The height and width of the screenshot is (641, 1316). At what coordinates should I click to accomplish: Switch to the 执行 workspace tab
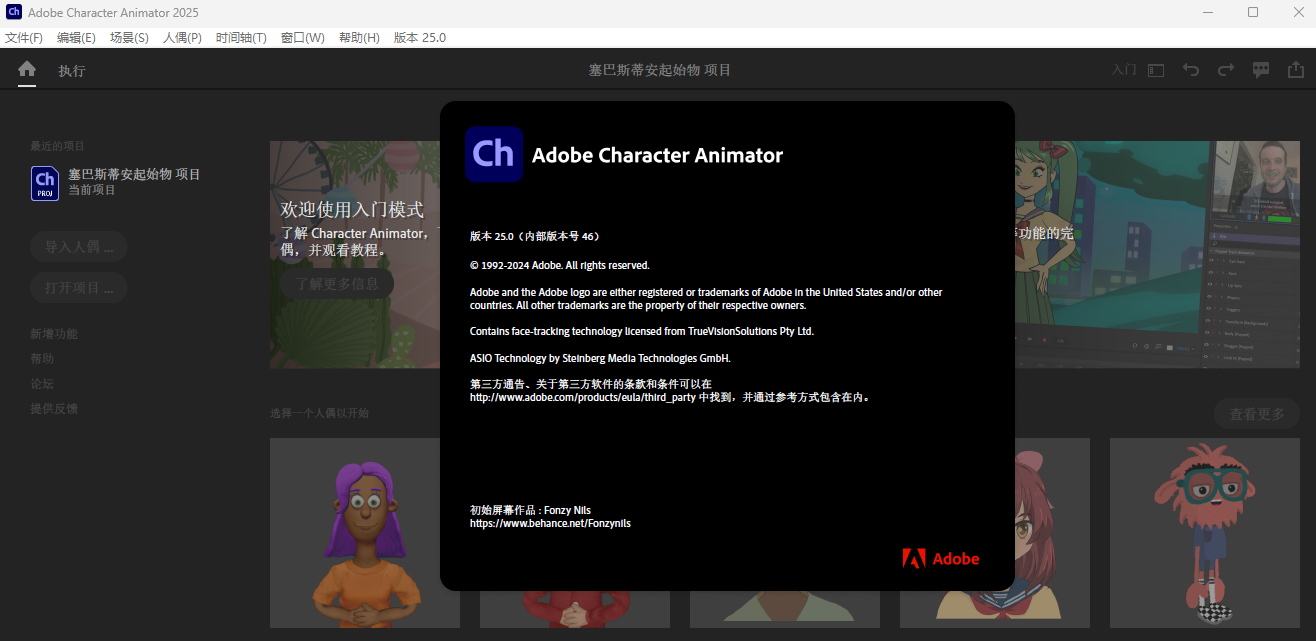point(71,71)
